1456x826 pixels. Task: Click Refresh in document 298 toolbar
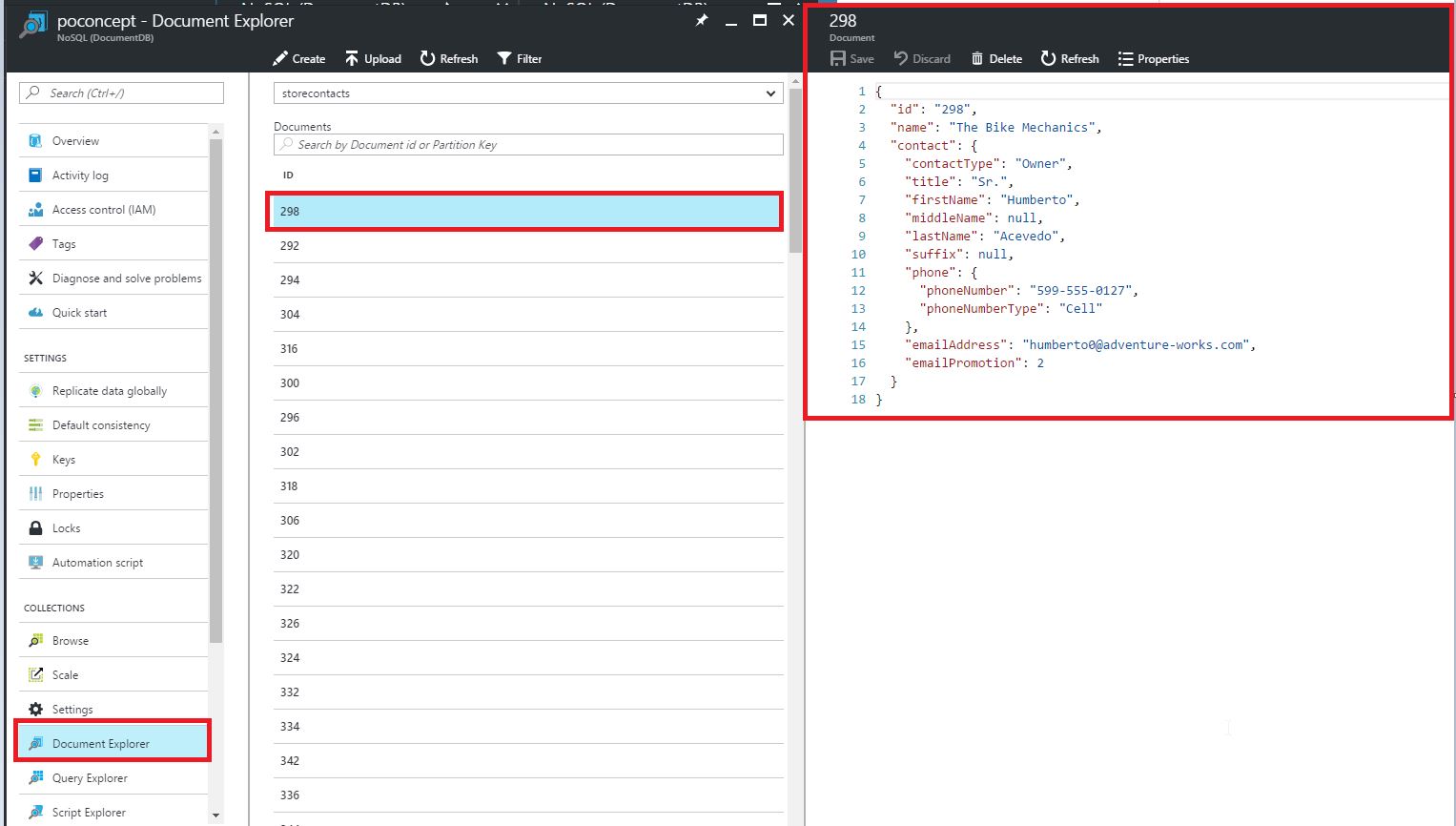[1070, 59]
